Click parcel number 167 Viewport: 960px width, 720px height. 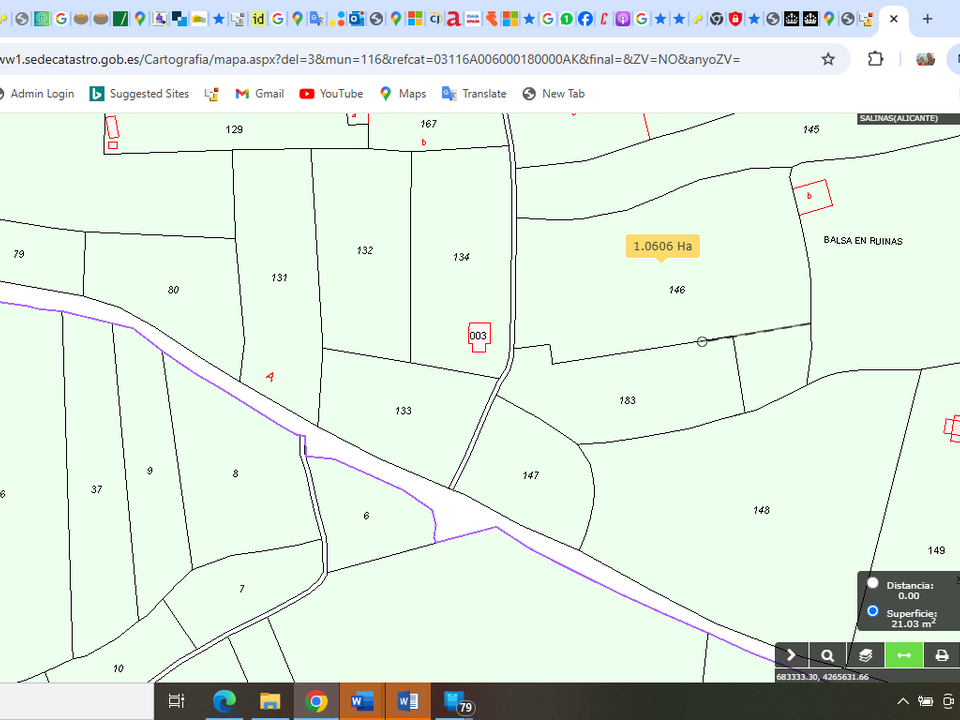pos(429,124)
